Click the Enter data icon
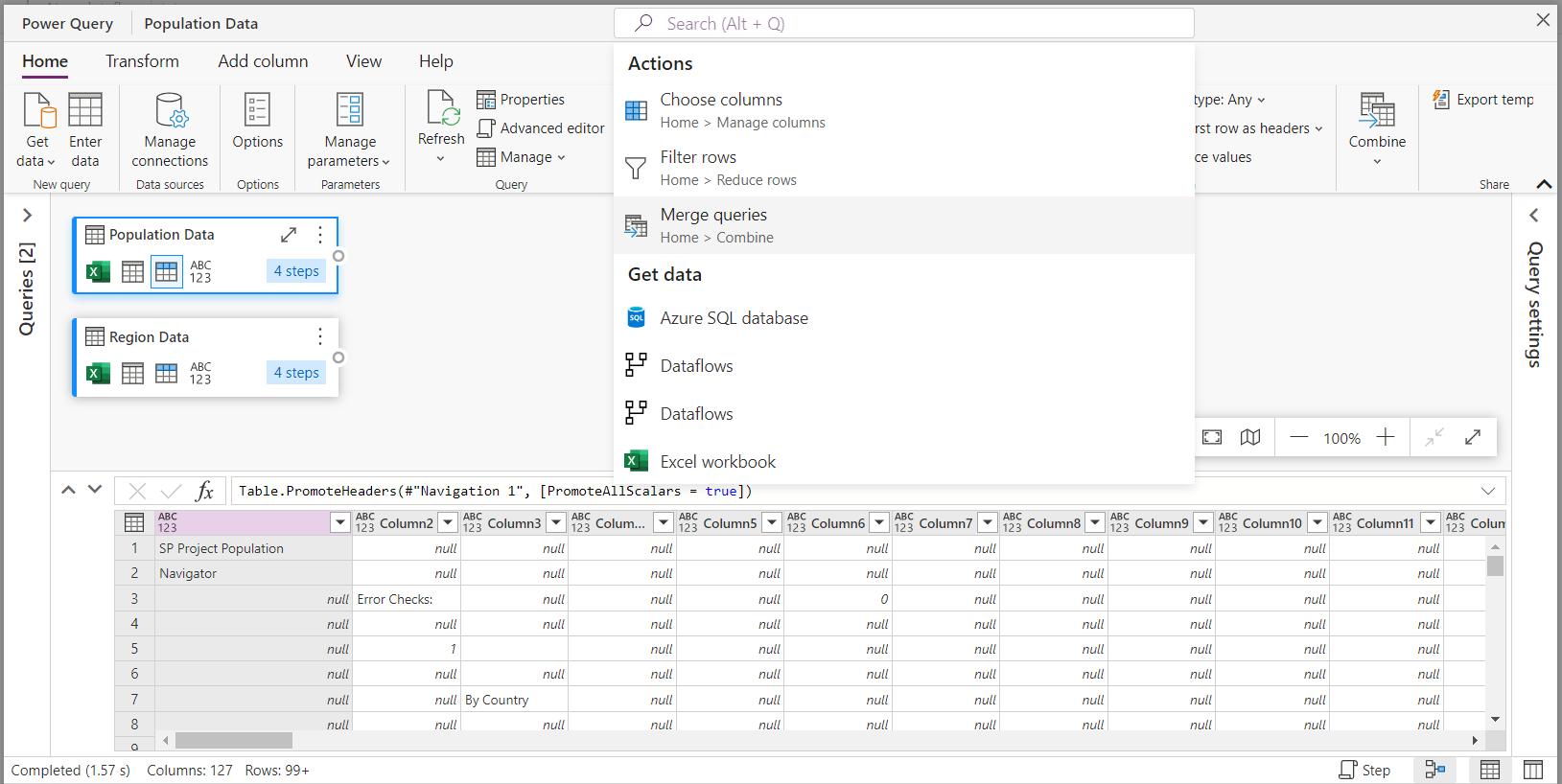The width and height of the screenshot is (1562, 784). point(85,110)
